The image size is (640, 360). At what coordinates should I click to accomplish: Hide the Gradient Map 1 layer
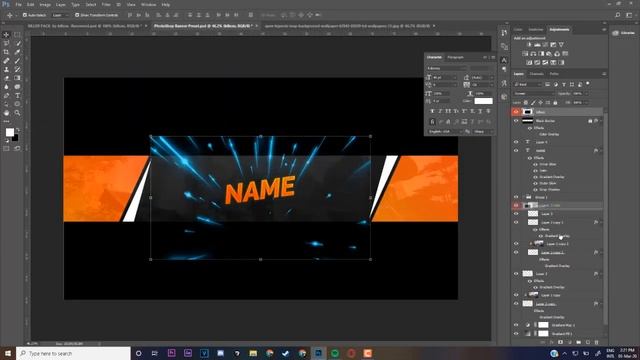pos(516,325)
